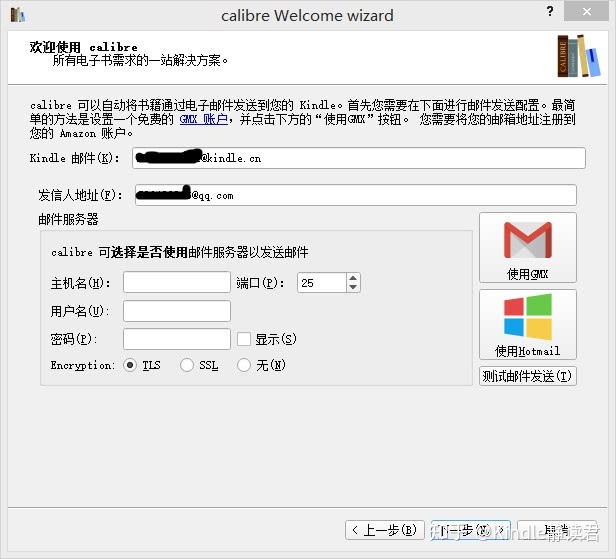
Task: Select SSL encryption option
Action: 187,365
